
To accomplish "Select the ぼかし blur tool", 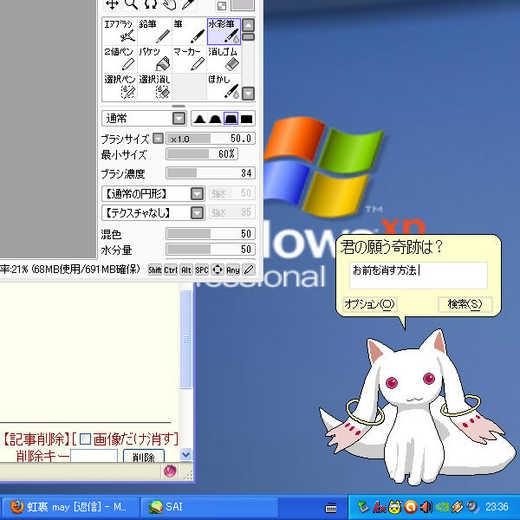I will [x=224, y=86].
